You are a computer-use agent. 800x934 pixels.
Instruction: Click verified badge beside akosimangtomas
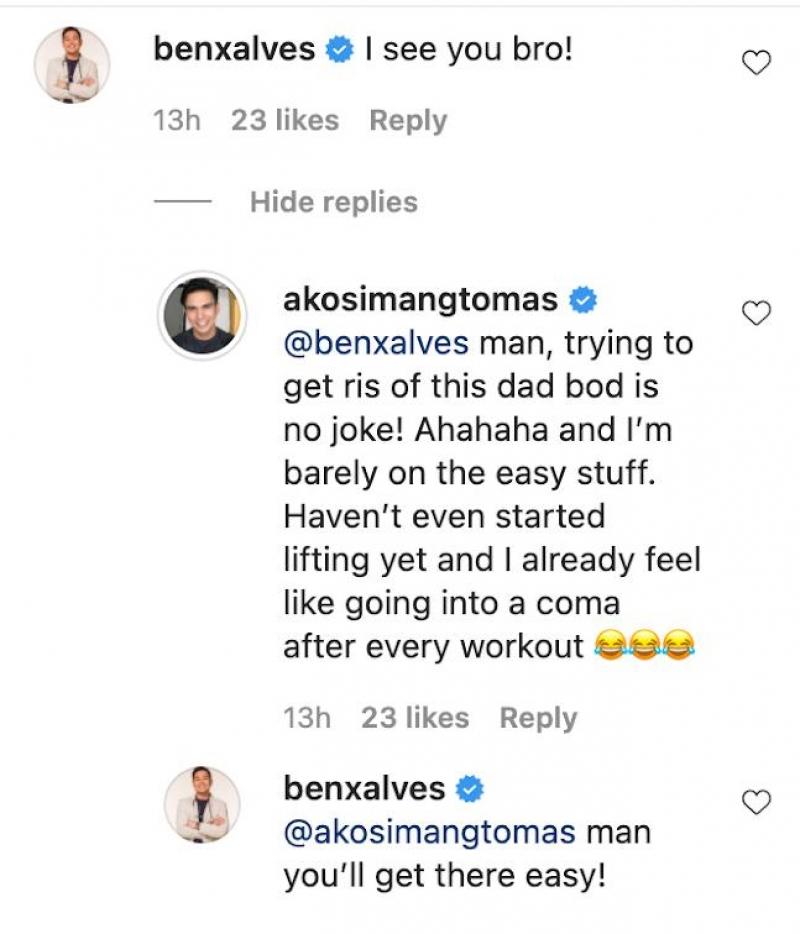pos(583,299)
